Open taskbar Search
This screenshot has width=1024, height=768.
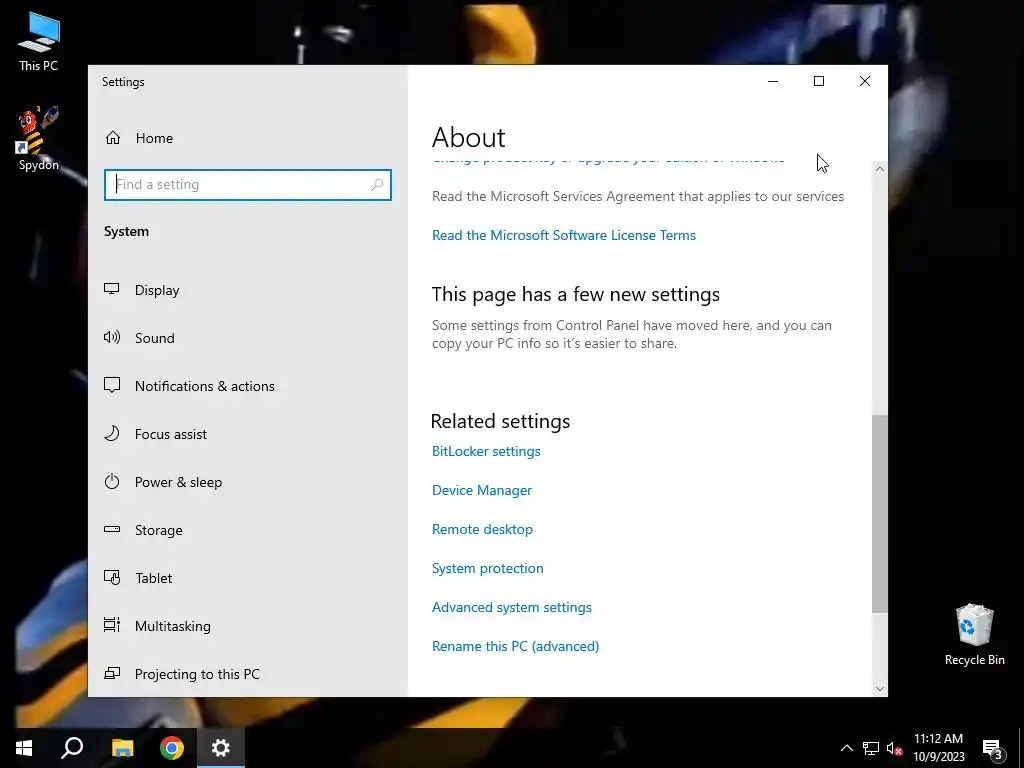click(x=72, y=748)
